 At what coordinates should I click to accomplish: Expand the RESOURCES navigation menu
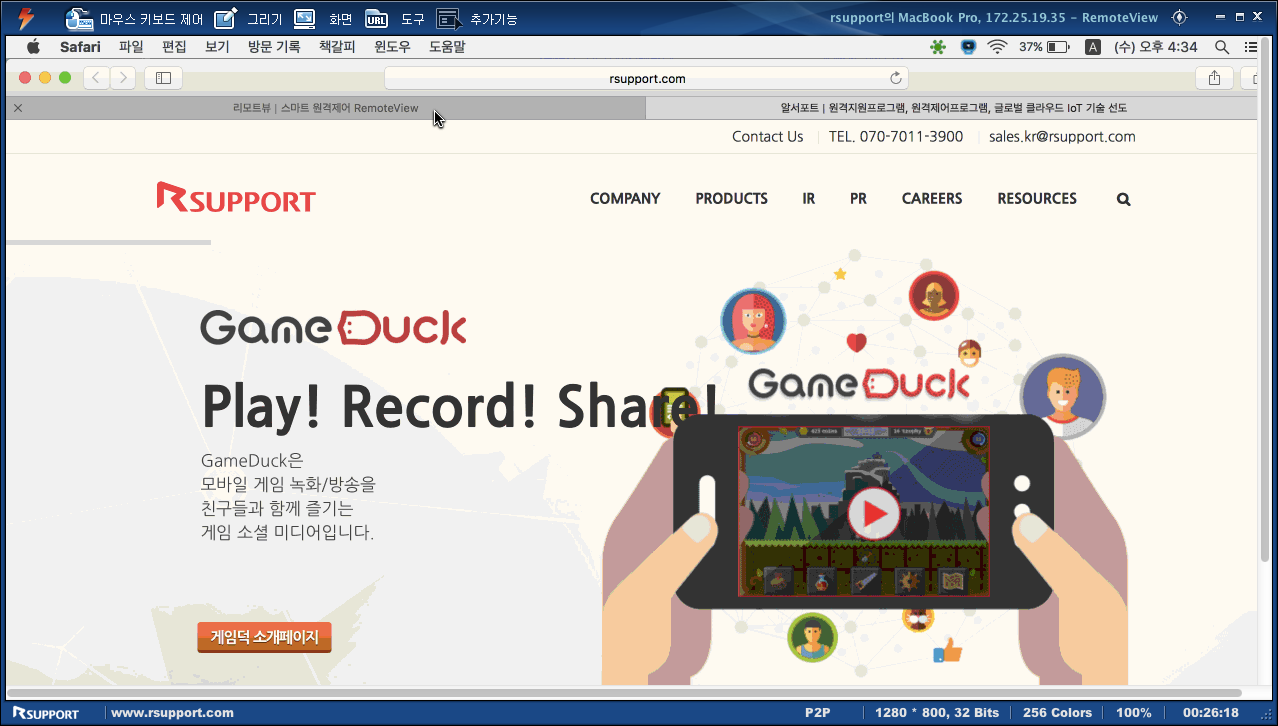(1037, 198)
